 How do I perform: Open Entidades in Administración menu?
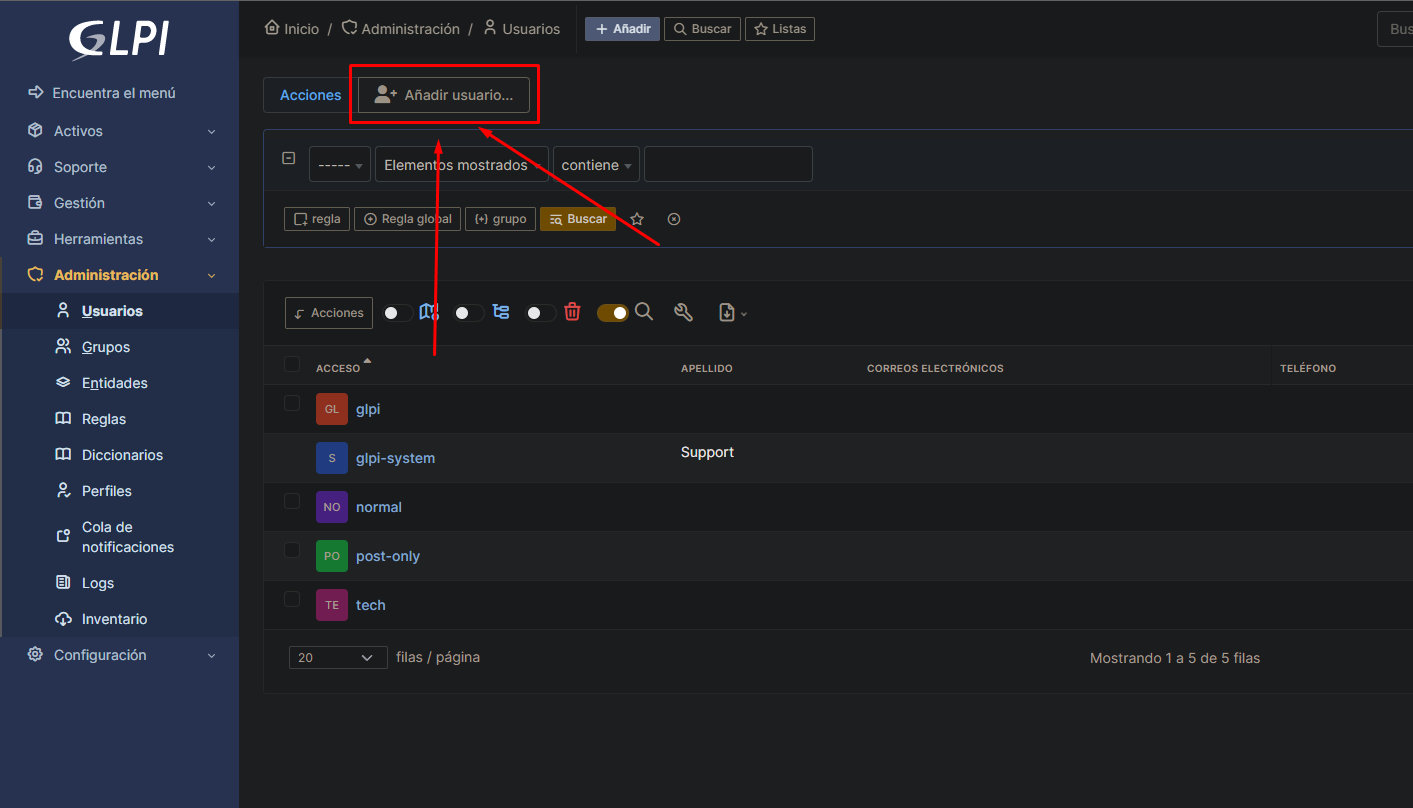point(115,383)
